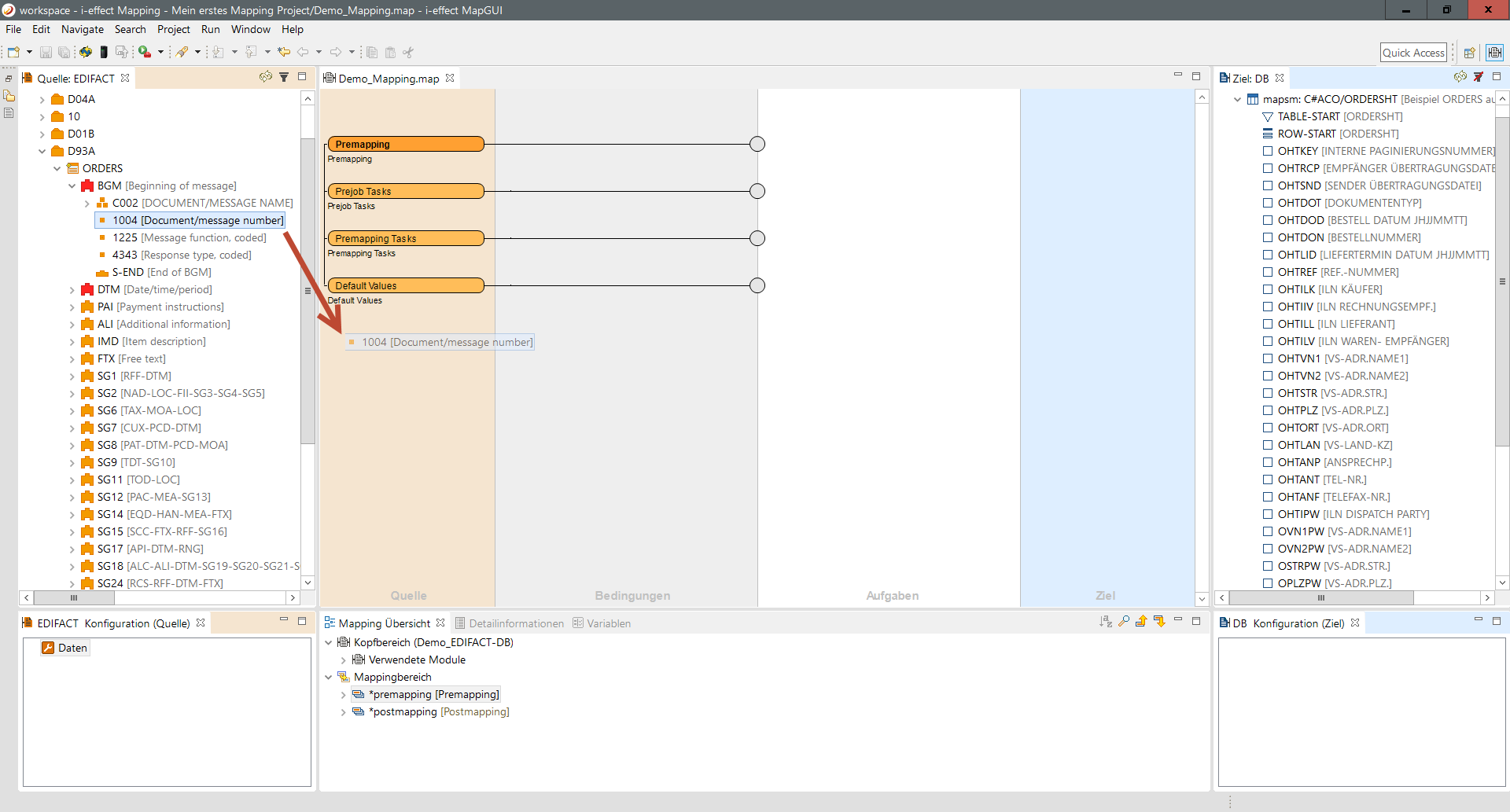This screenshot has height=812, width=1510.
Task: Expand the DTM Date/time/period segment
Action: 72,289
